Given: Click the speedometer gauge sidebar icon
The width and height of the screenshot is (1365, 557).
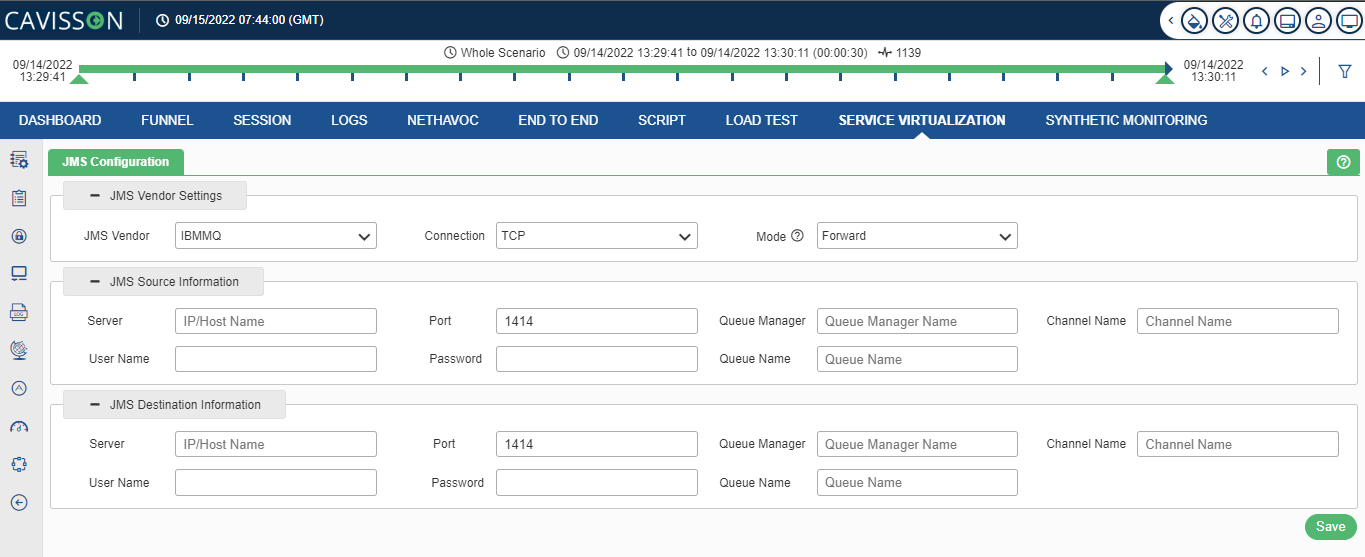Looking at the screenshot, I should click(x=19, y=427).
